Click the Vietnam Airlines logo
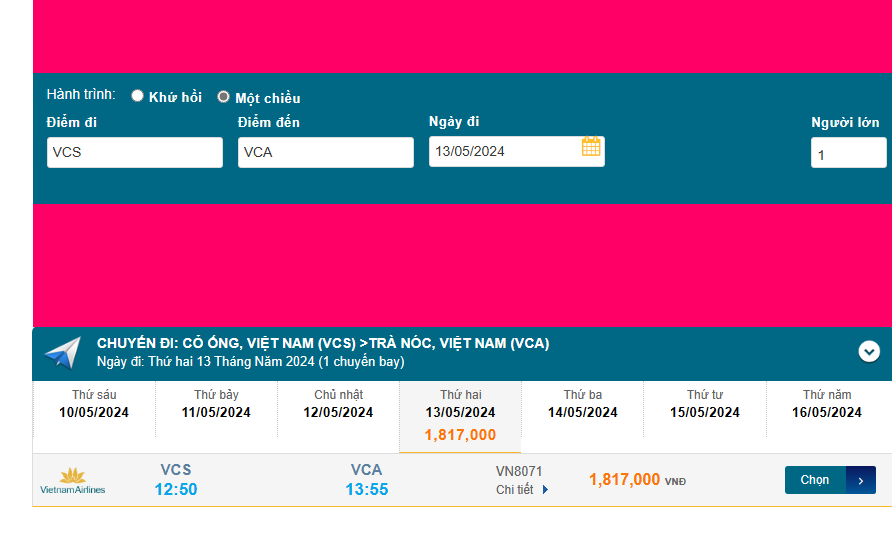 pos(73,481)
